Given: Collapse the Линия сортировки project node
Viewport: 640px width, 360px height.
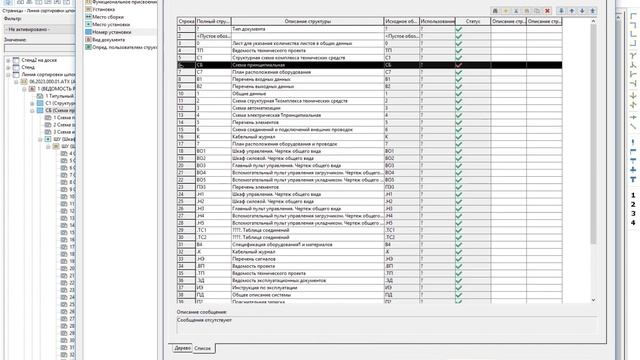Looking at the screenshot, I should 8,75.
